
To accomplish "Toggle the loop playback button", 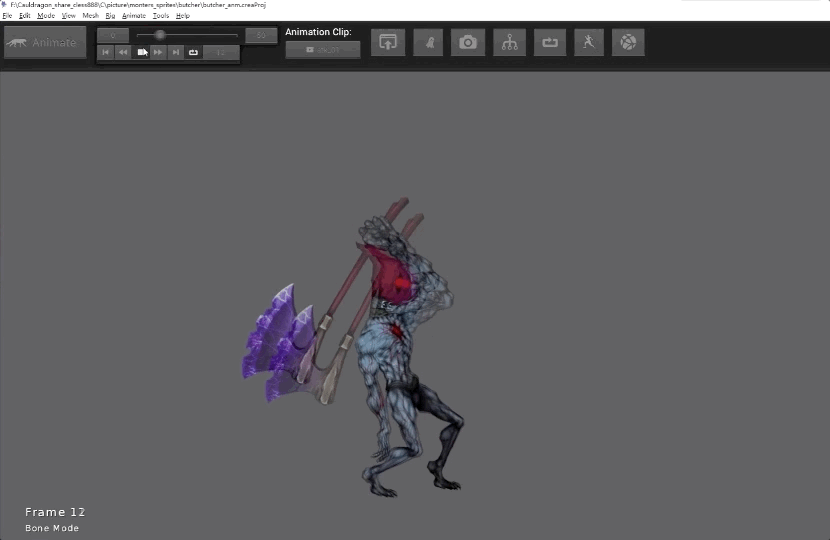I will coord(193,52).
